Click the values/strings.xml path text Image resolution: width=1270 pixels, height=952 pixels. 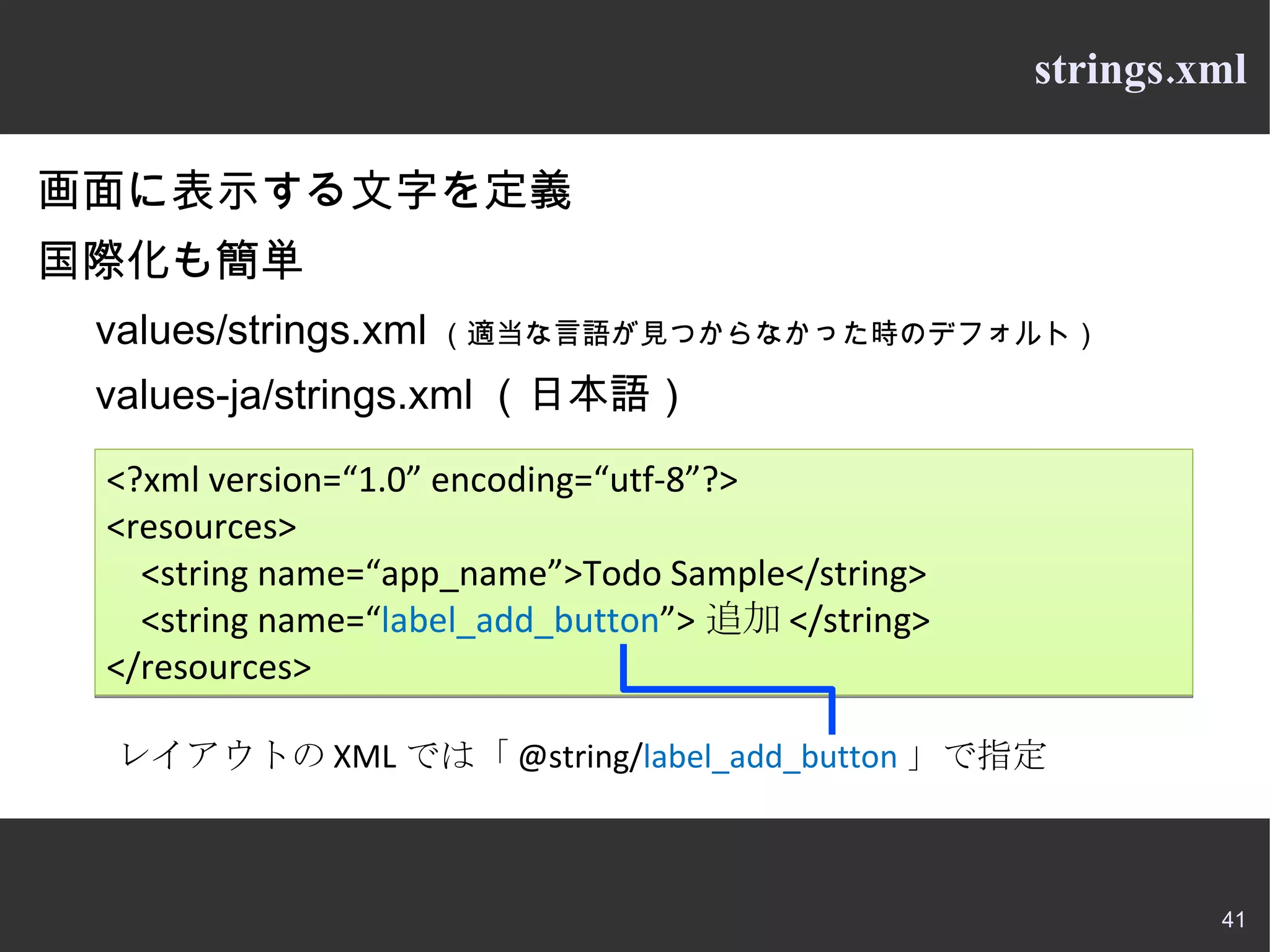tap(260, 331)
